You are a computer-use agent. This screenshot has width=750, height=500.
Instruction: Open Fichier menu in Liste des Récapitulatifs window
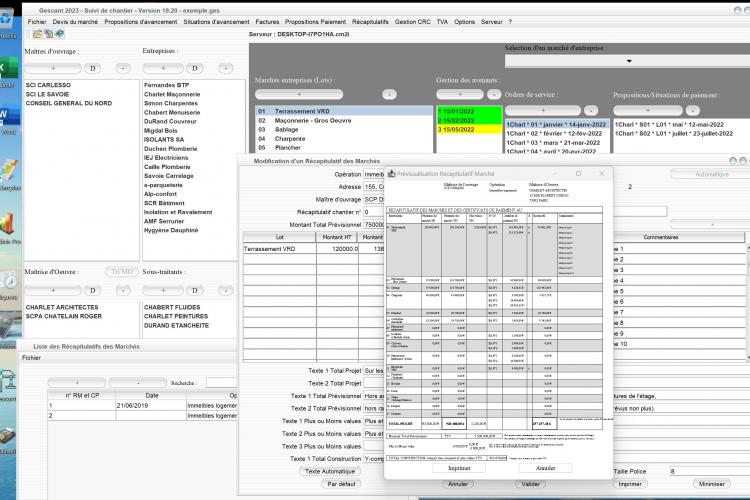[x=31, y=358]
